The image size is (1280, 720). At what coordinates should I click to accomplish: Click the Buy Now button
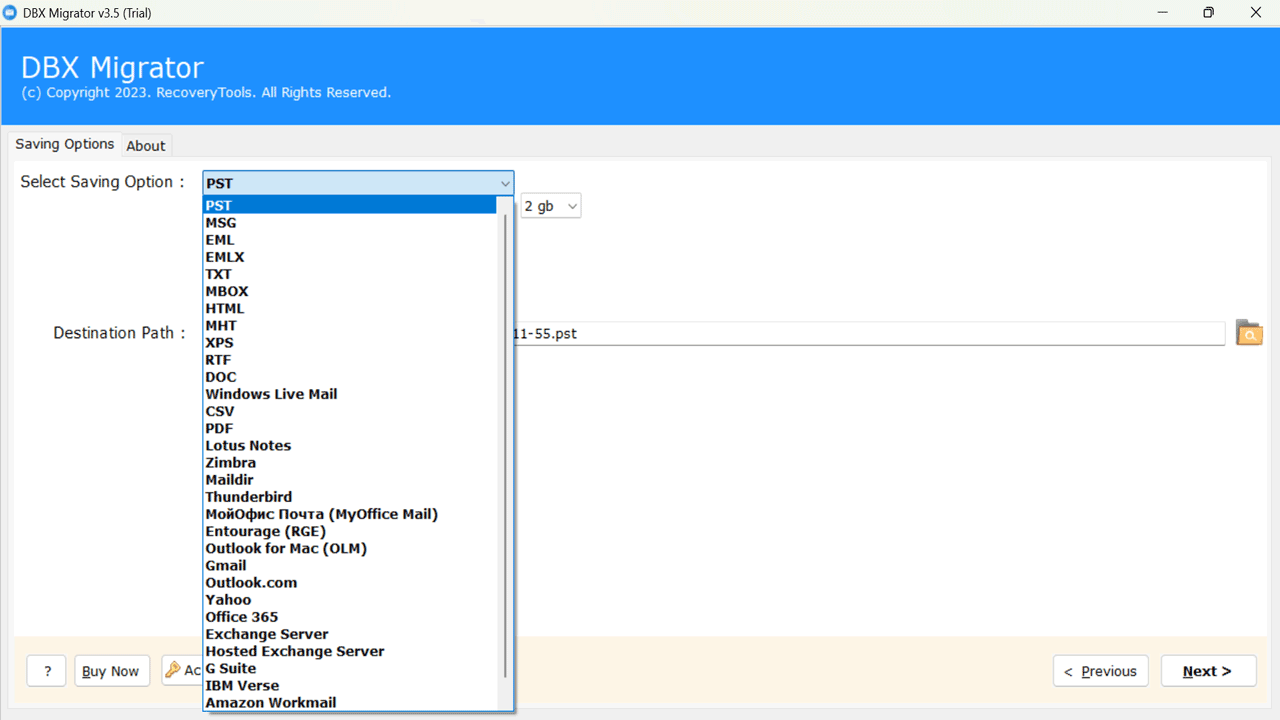point(111,671)
